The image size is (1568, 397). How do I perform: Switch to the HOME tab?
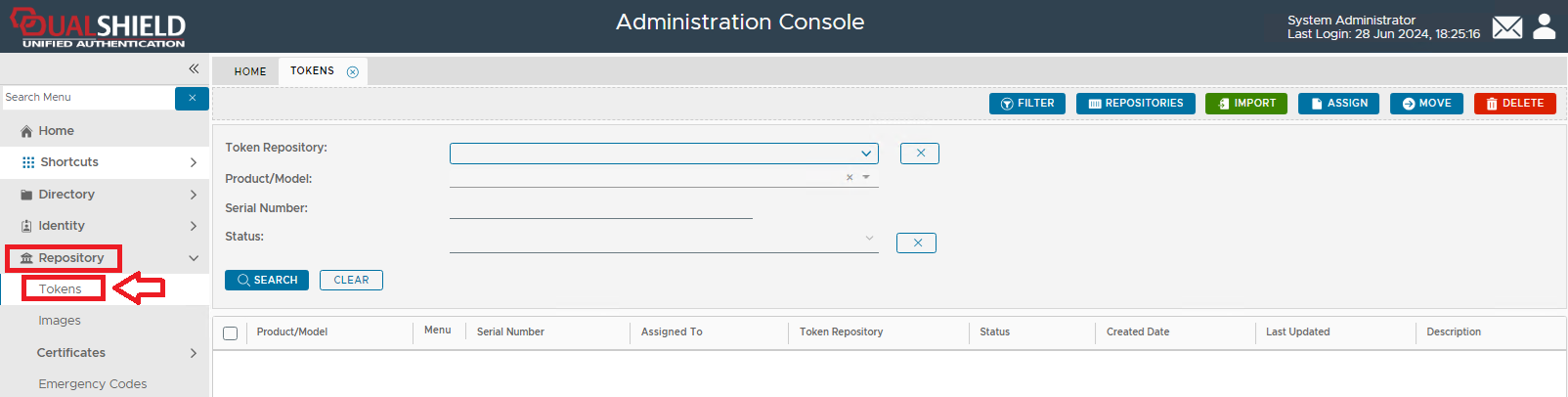pyautogui.click(x=250, y=71)
